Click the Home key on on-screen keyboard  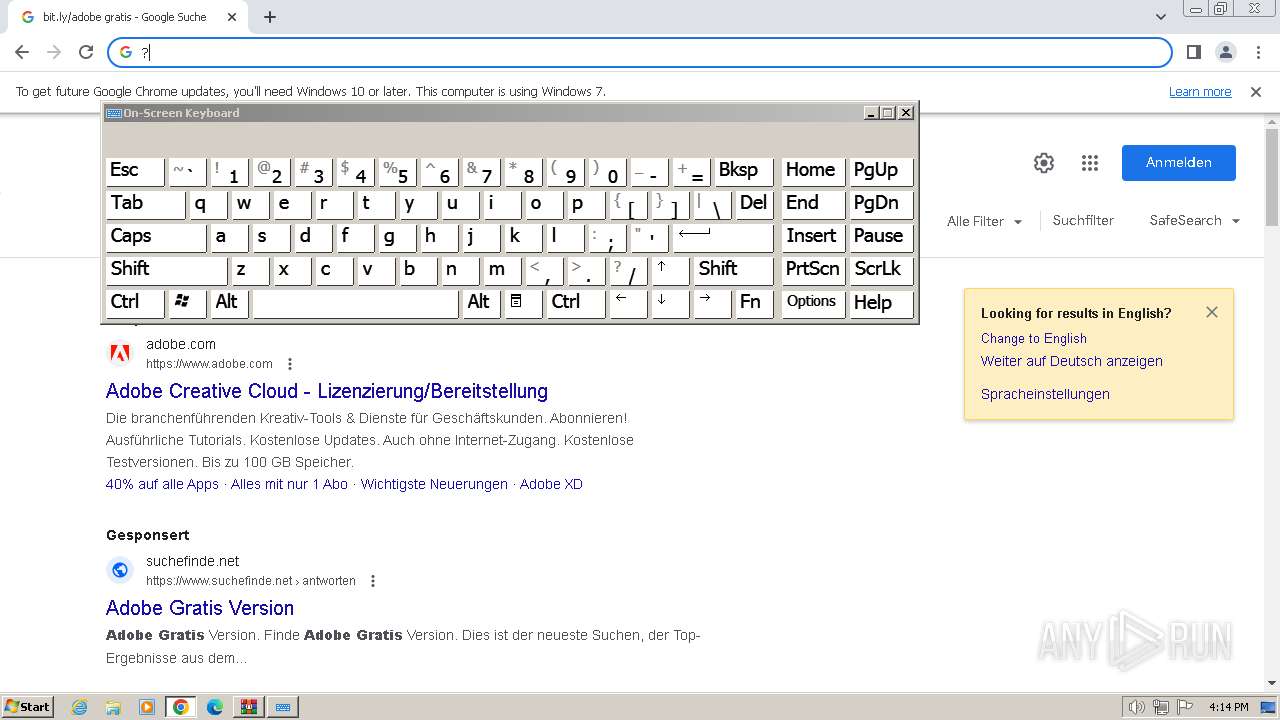pyautogui.click(x=813, y=171)
